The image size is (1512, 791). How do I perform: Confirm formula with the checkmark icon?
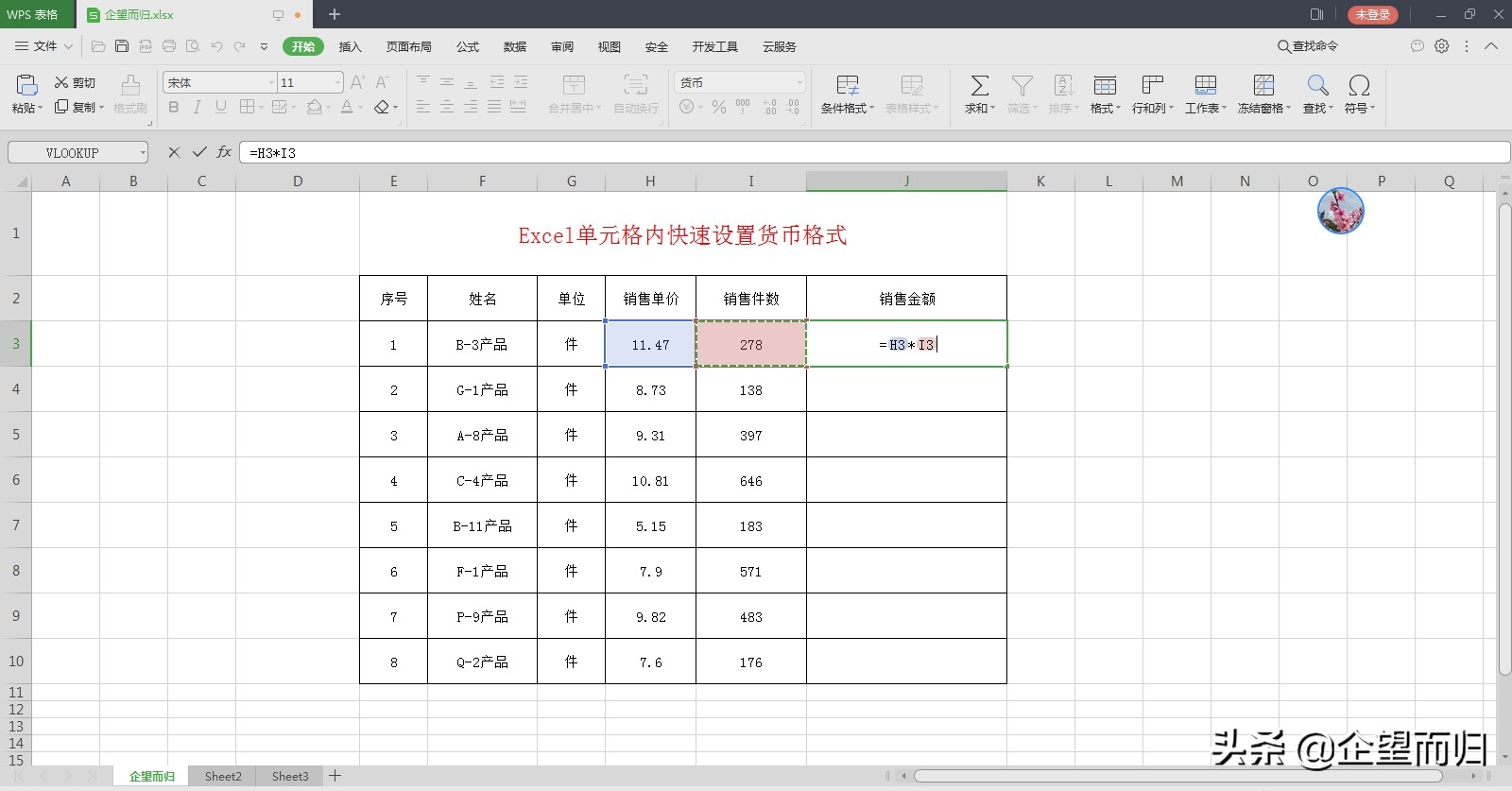(199, 152)
